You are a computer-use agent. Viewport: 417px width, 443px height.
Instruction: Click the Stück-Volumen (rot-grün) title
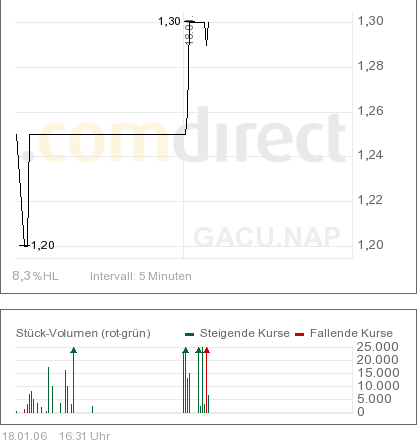coord(83,333)
